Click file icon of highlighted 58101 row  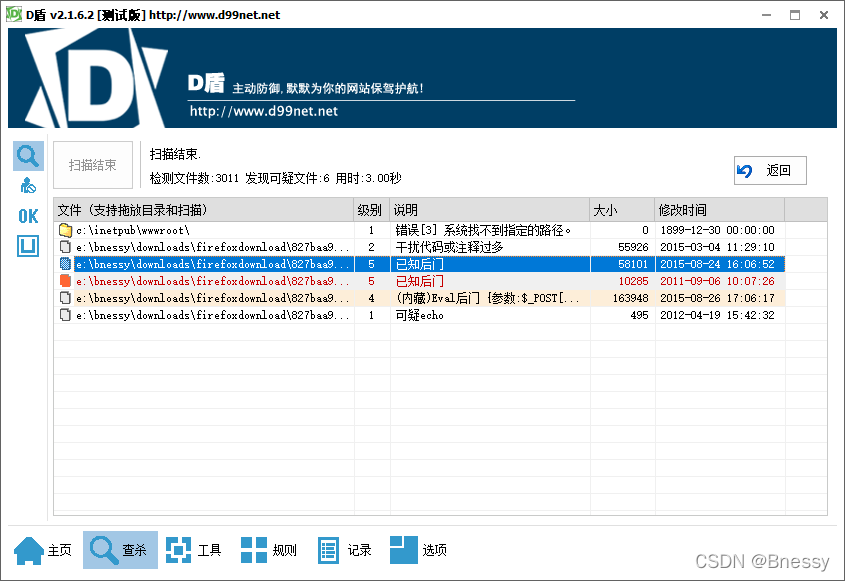click(x=65, y=264)
